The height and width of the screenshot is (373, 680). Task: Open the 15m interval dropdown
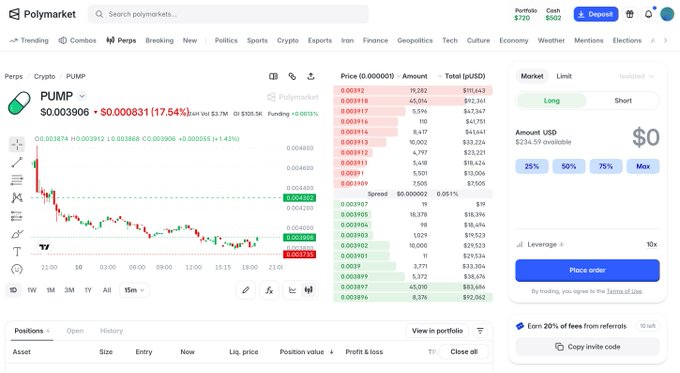click(134, 290)
